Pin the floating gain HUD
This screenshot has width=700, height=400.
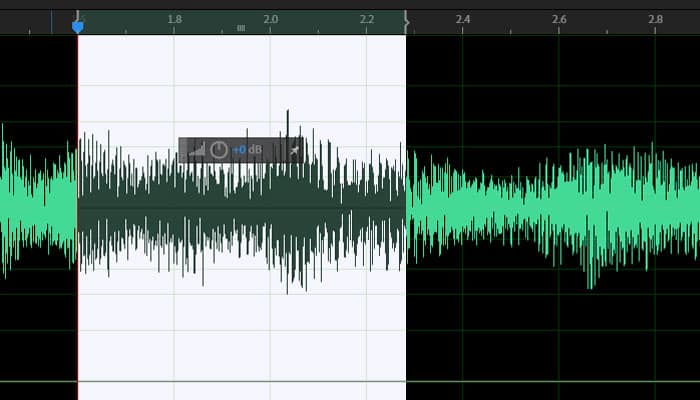295,150
